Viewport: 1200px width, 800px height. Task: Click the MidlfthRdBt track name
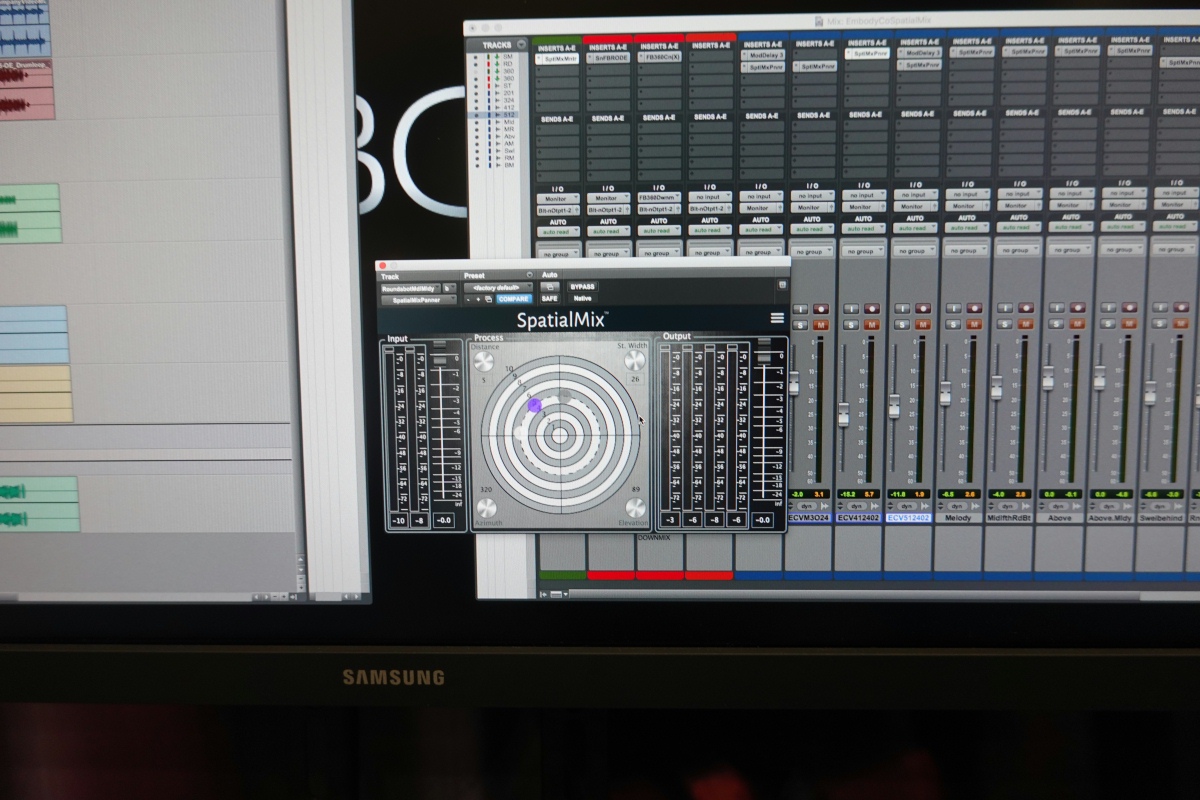(x=1009, y=518)
